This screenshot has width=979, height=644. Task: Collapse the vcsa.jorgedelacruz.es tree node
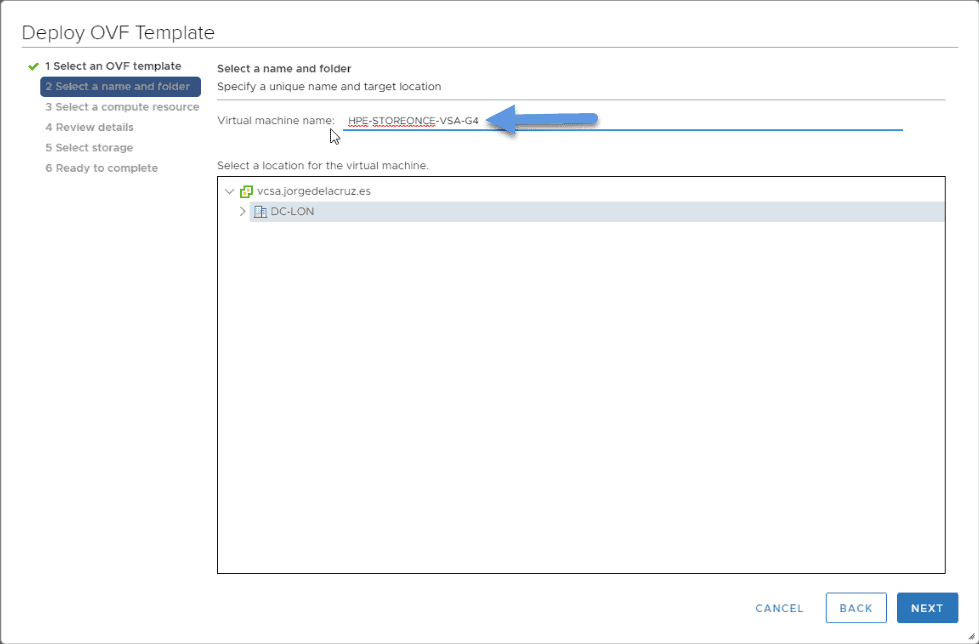[x=230, y=192]
